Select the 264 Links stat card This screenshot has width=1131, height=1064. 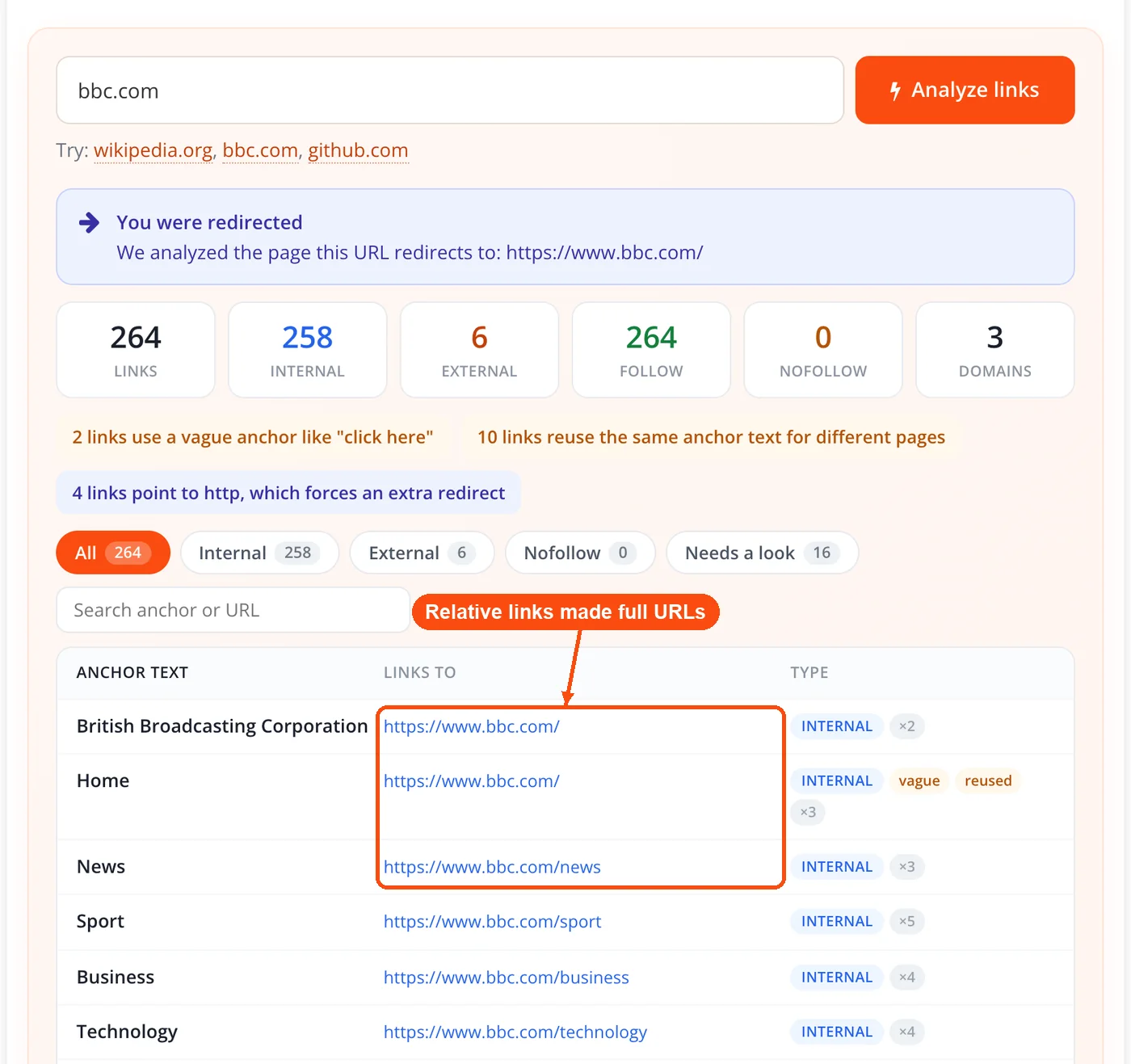point(136,350)
